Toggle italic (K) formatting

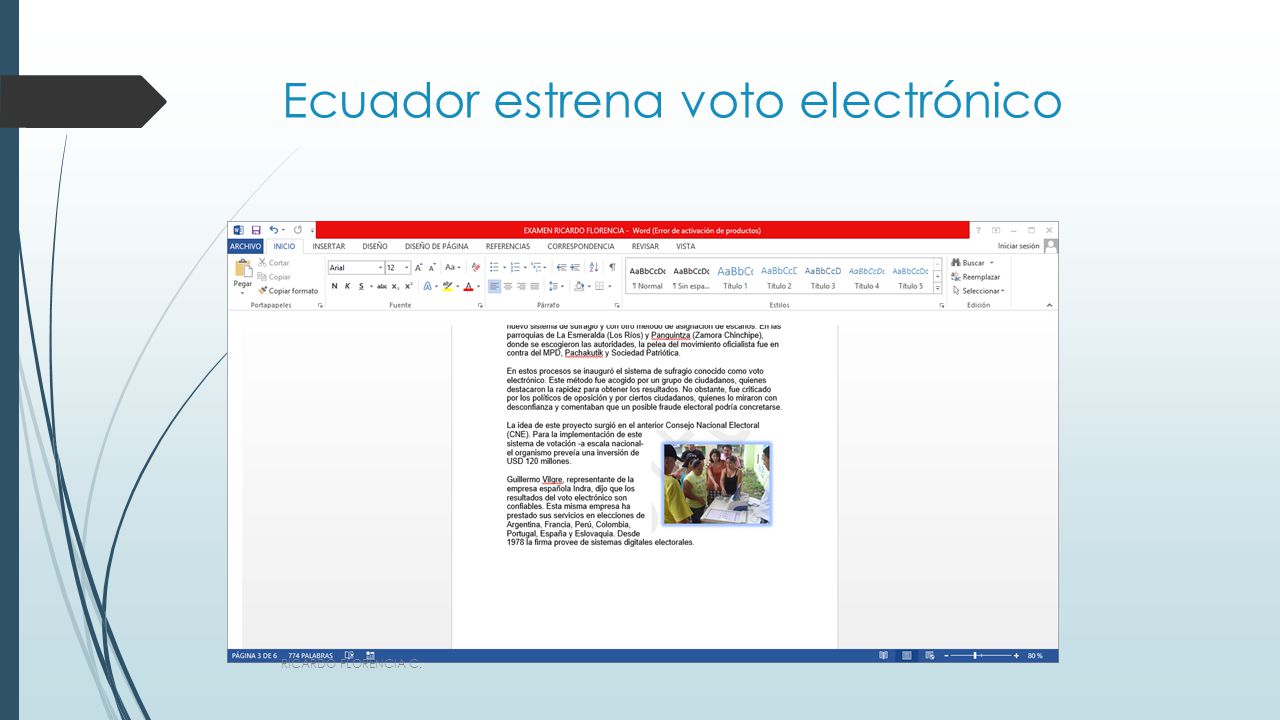(x=348, y=286)
